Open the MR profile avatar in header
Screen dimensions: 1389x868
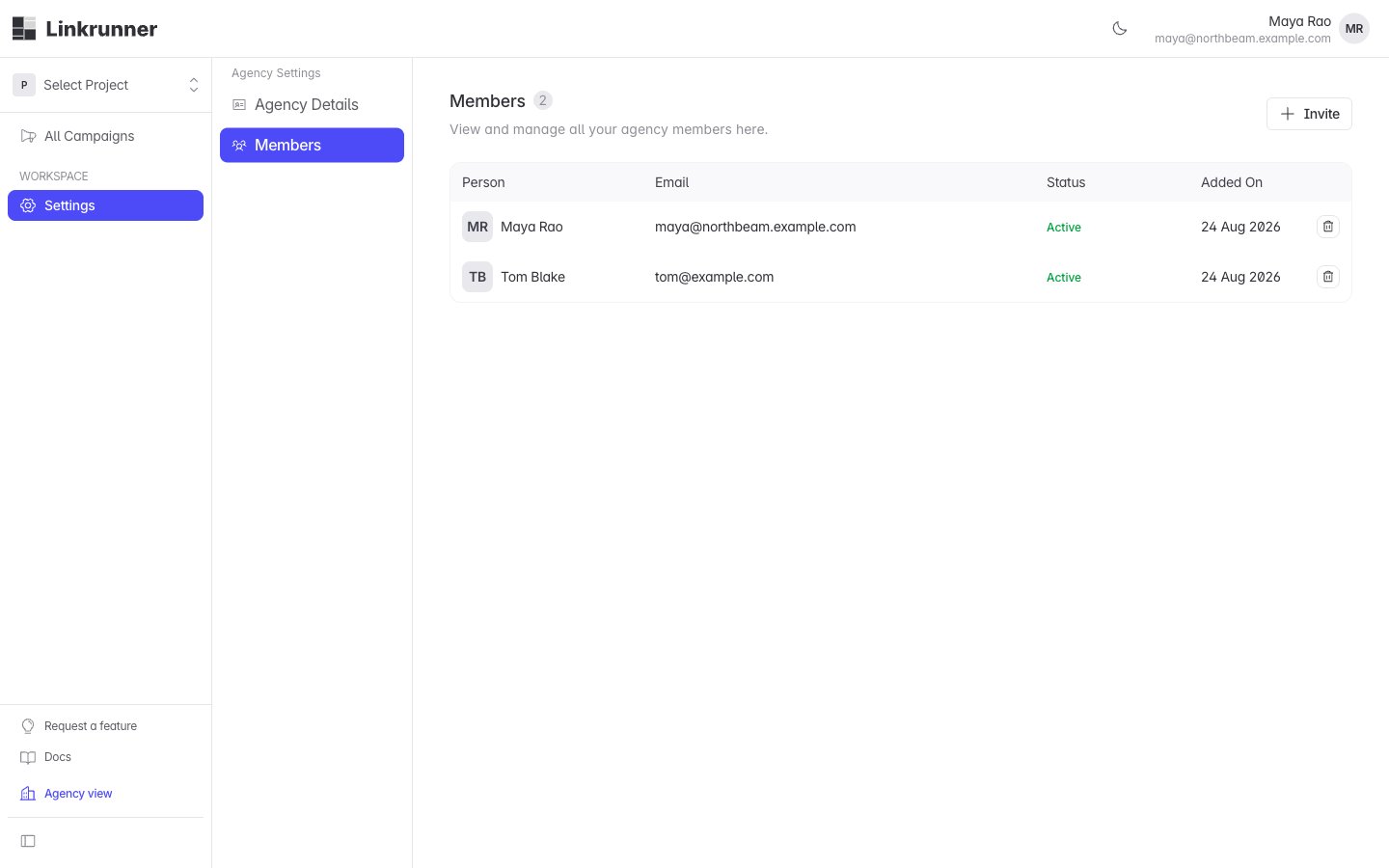[x=1354, y=29]
